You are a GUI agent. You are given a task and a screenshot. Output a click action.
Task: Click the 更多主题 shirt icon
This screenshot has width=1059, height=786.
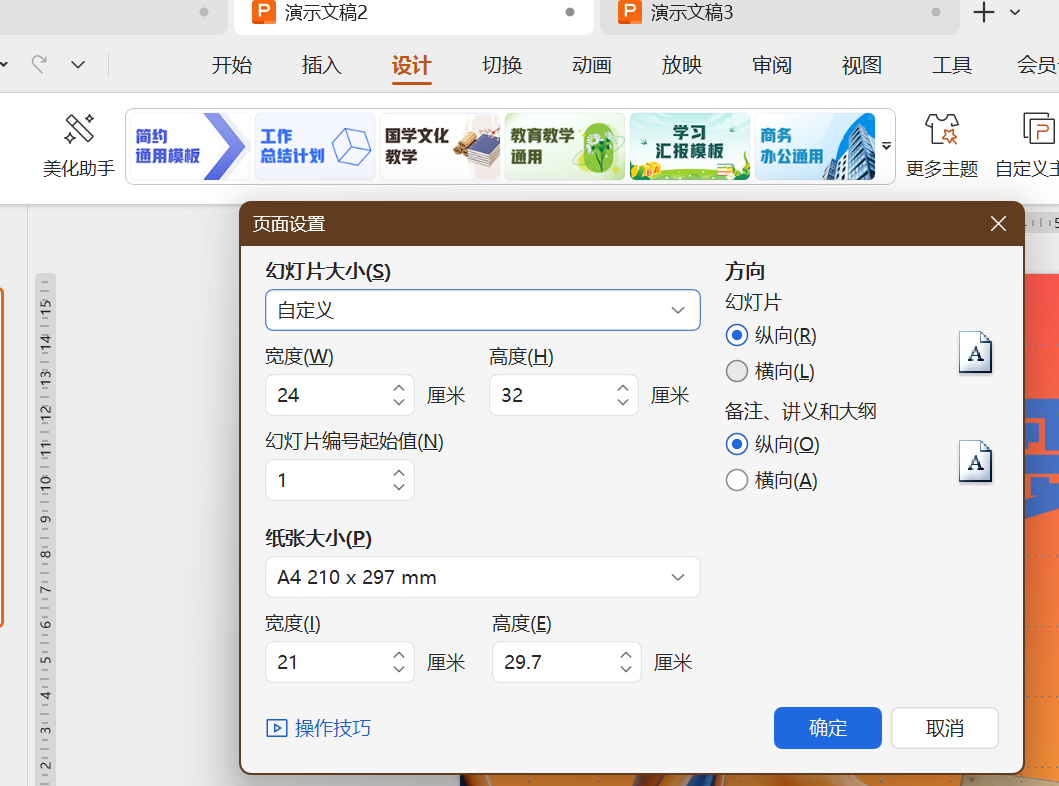coord(941,131)
